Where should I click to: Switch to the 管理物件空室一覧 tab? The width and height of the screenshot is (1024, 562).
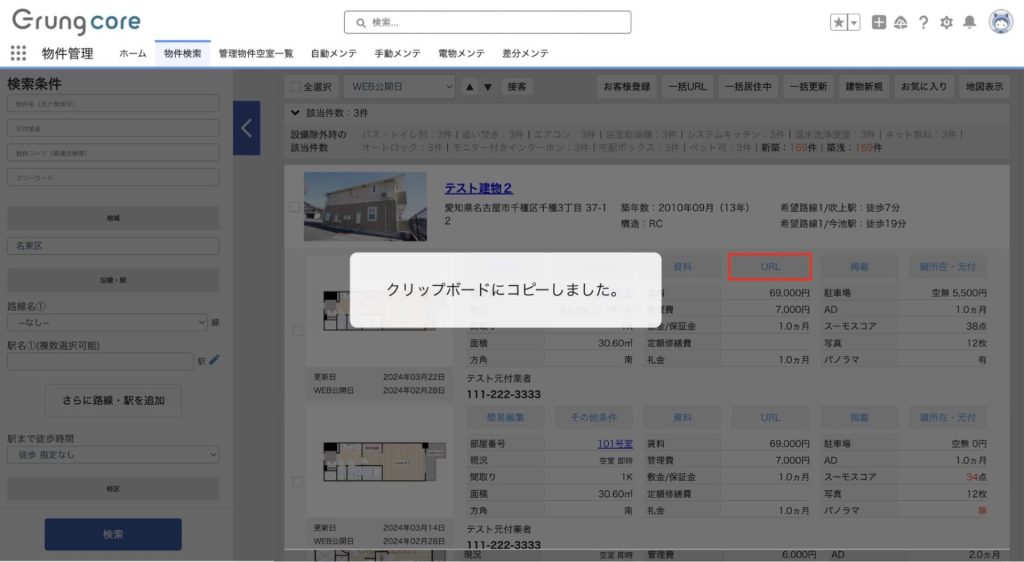[x=255, y=54]
